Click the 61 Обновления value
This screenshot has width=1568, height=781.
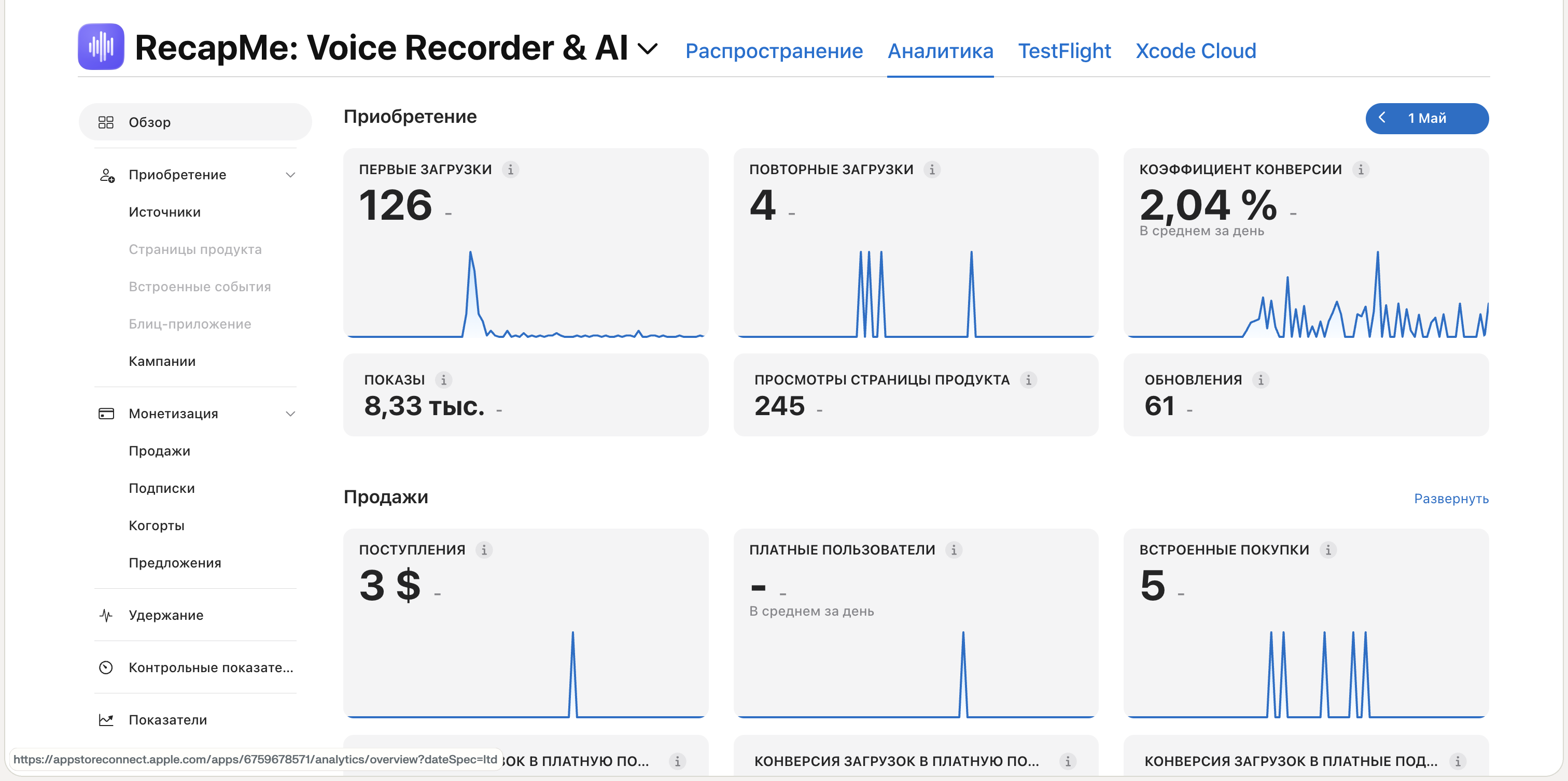(x=1159, y=406)
